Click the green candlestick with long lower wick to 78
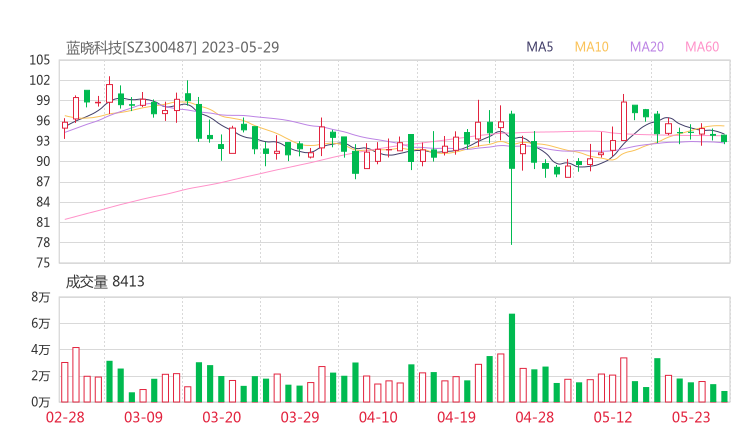Viewport: 740px width, 440px height. 512,178
